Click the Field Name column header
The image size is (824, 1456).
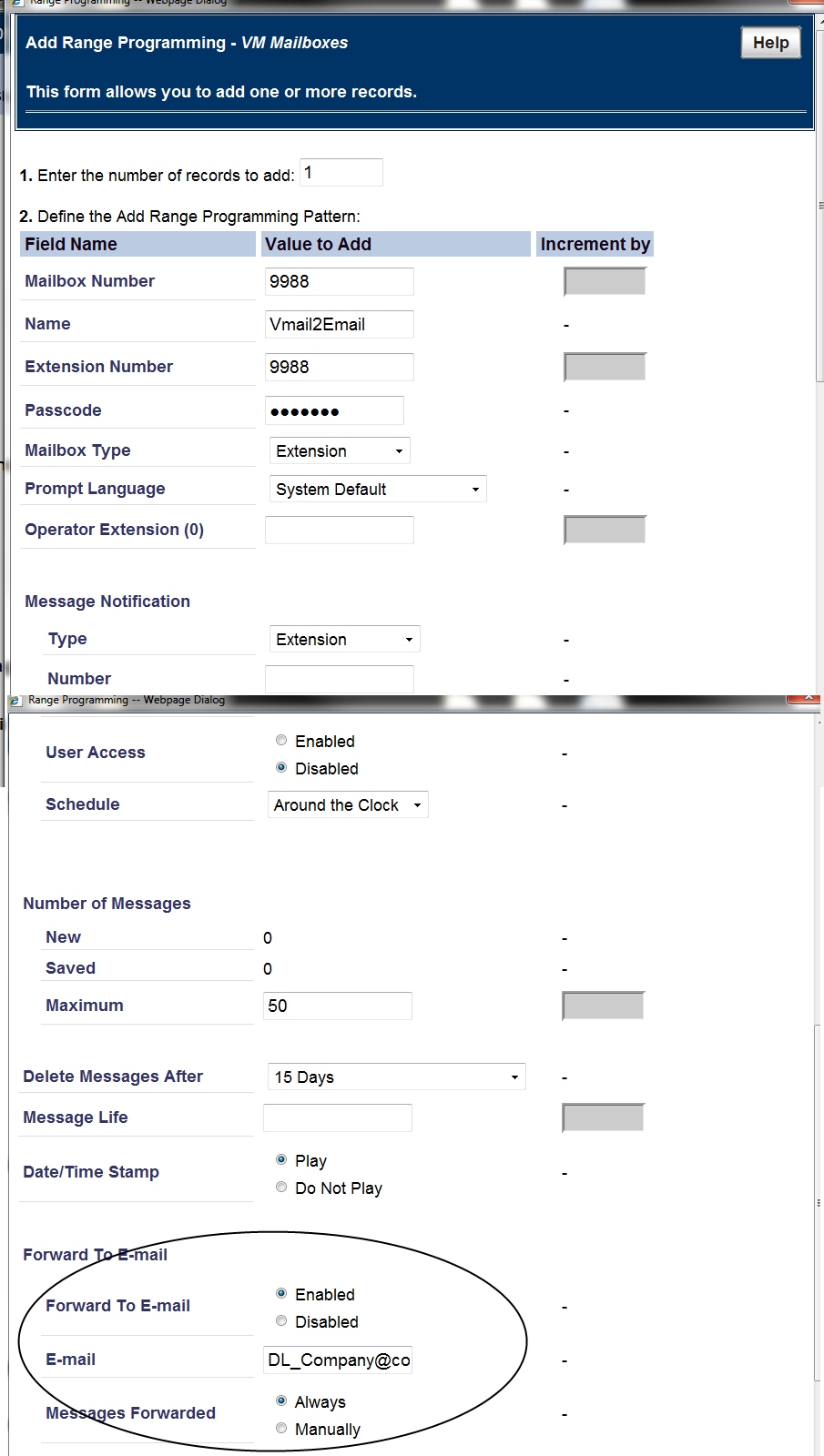[x=137, y=244]
